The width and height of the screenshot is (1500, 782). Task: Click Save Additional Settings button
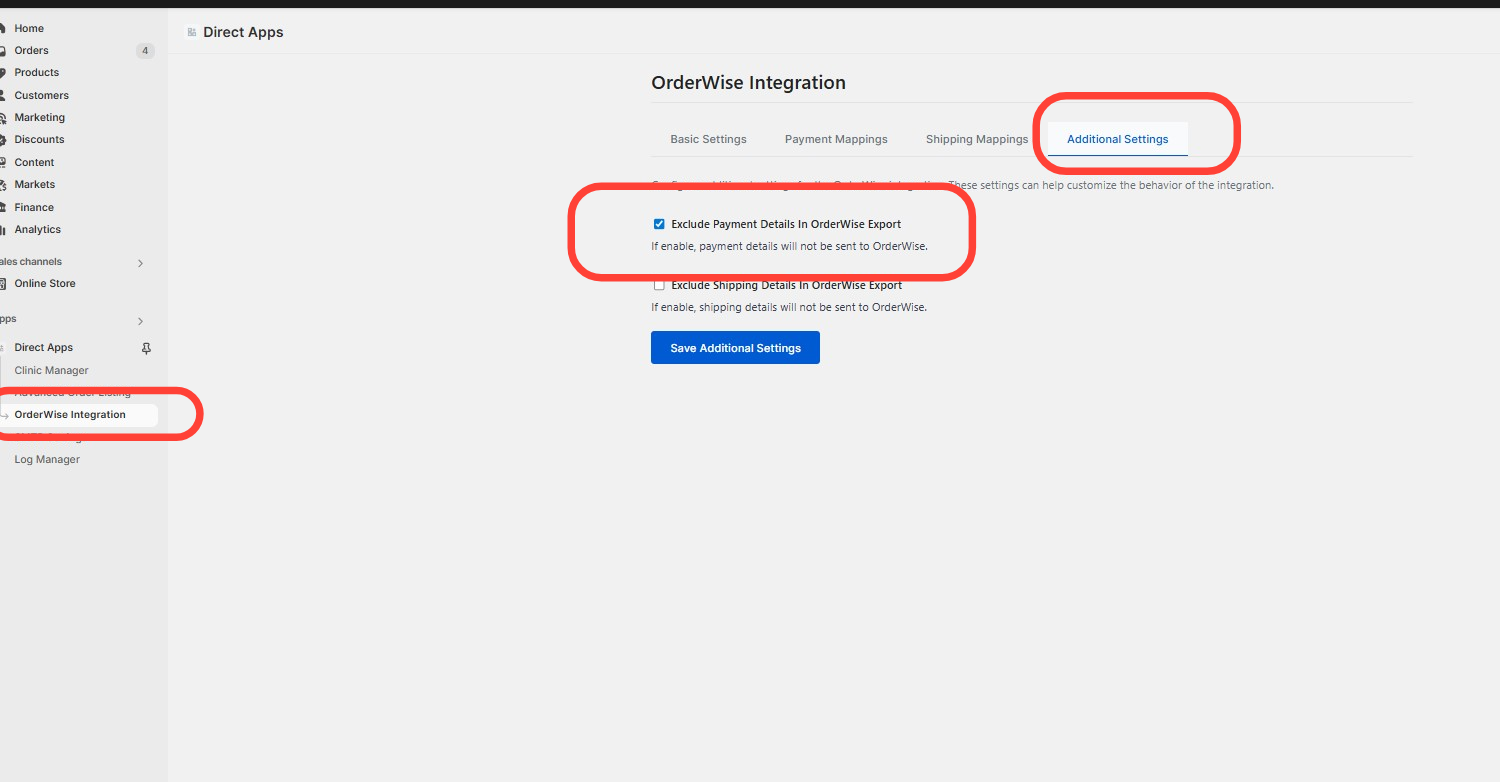click(735, 348)
